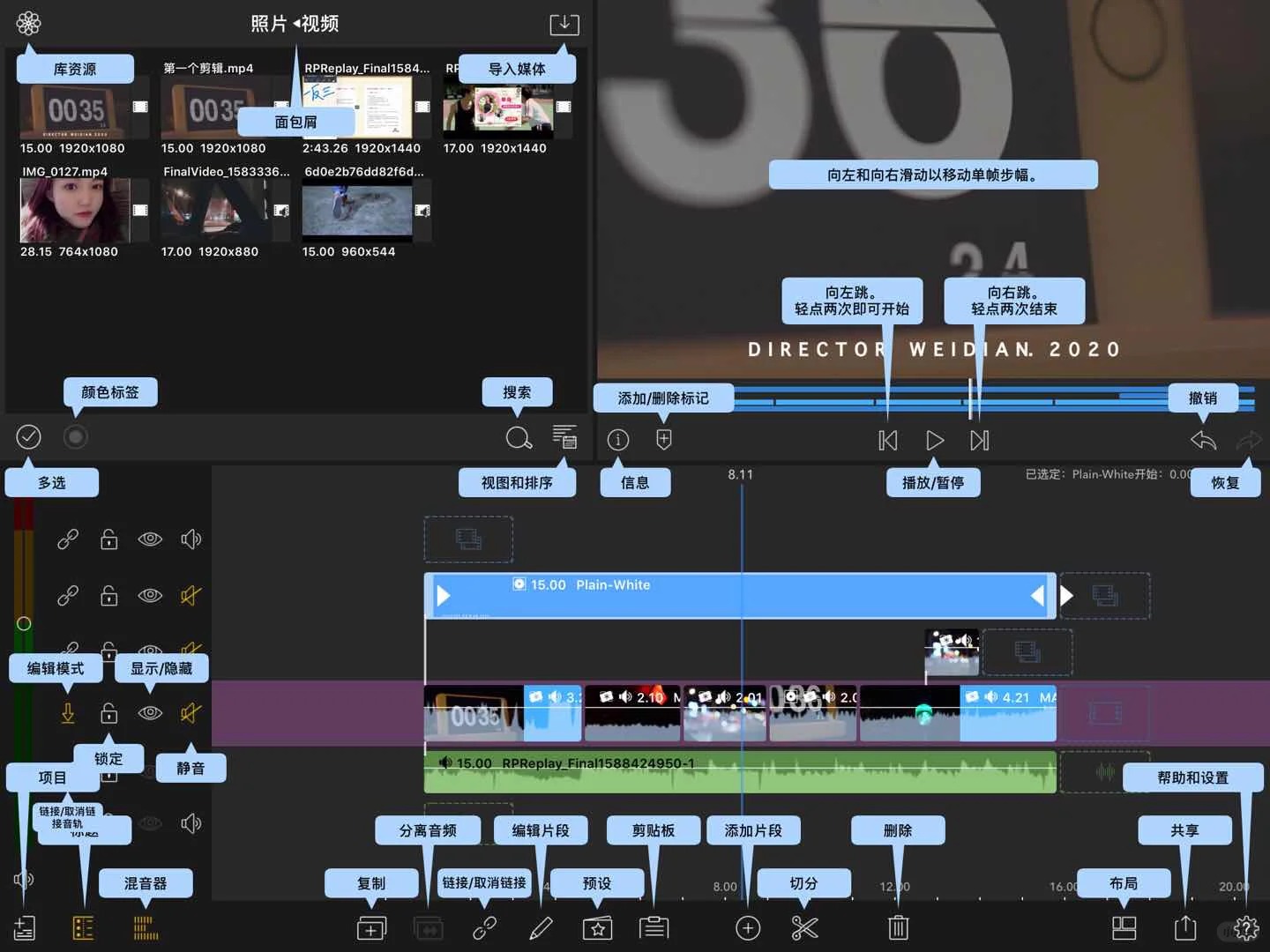Play the preview video
The image size is (1270, 952).
click(935, 440)
